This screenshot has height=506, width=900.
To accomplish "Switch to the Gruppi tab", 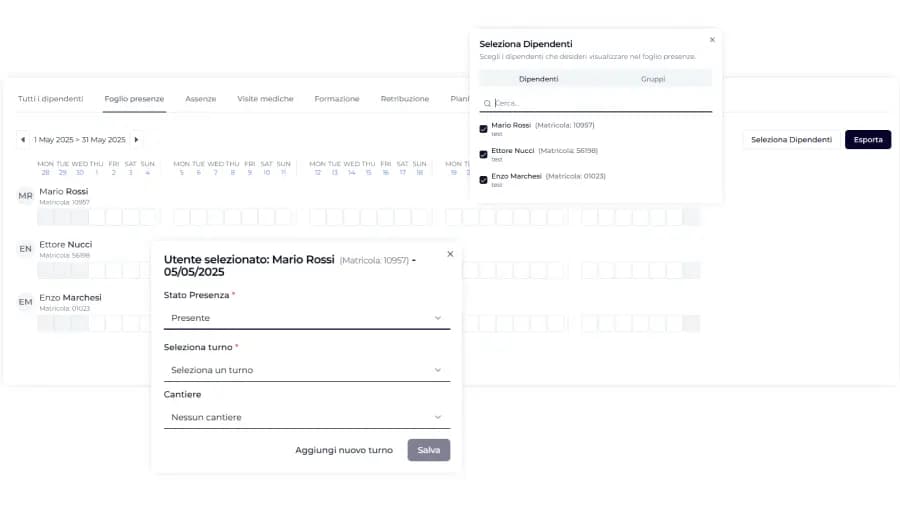I will pyautogui.click(x=653, y=79).
